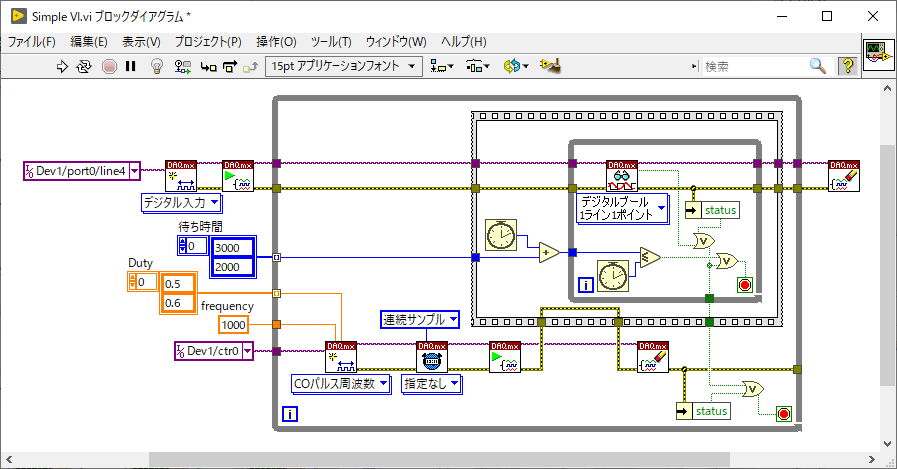Click the Pause button in toolbar
The height and width of the screenshot is (469, 897).
[x=131, y=66]
